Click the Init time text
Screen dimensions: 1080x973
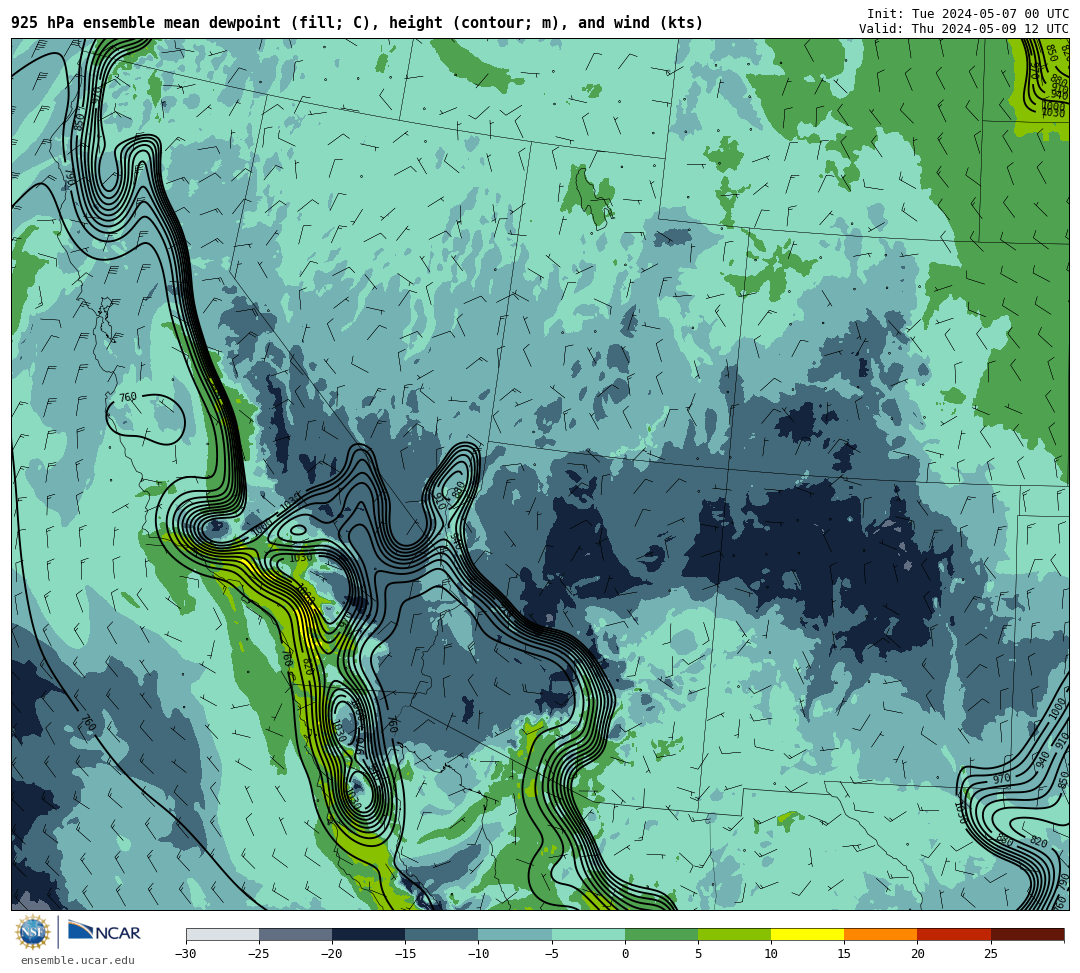click(x=968, y=14)
